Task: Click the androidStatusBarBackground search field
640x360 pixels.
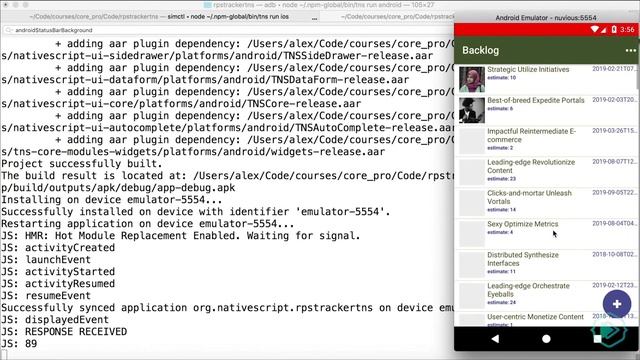Action: pos(229,30)
